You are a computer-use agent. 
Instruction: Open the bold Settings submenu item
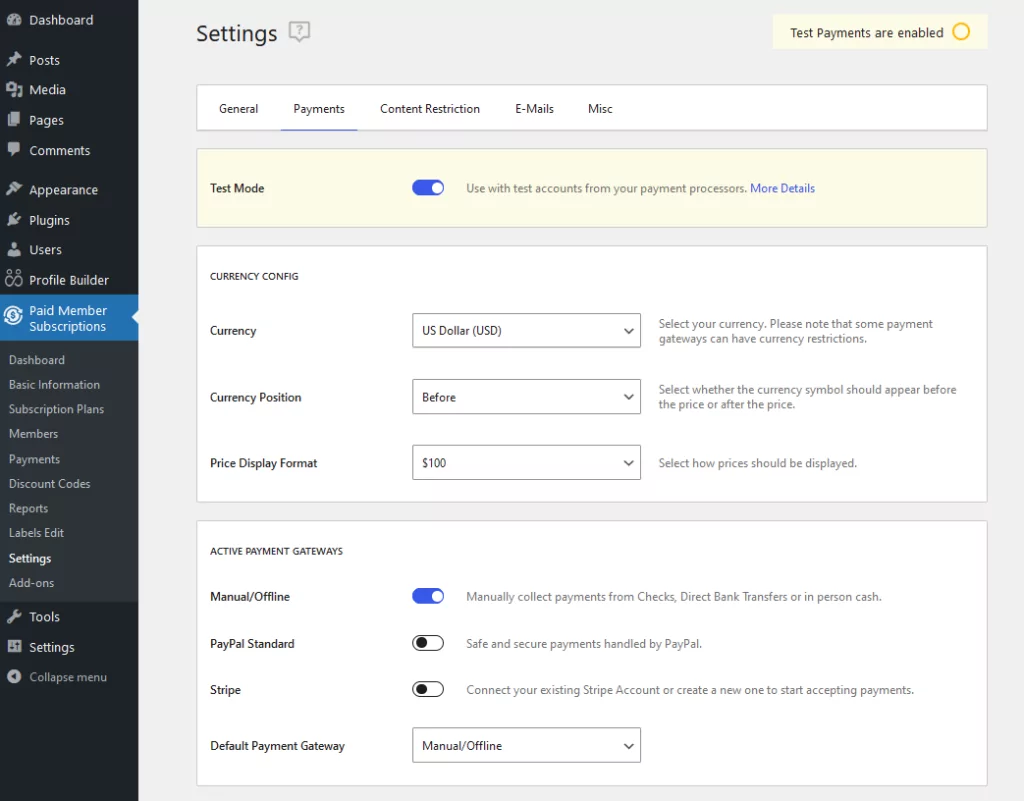pos(29,558)
